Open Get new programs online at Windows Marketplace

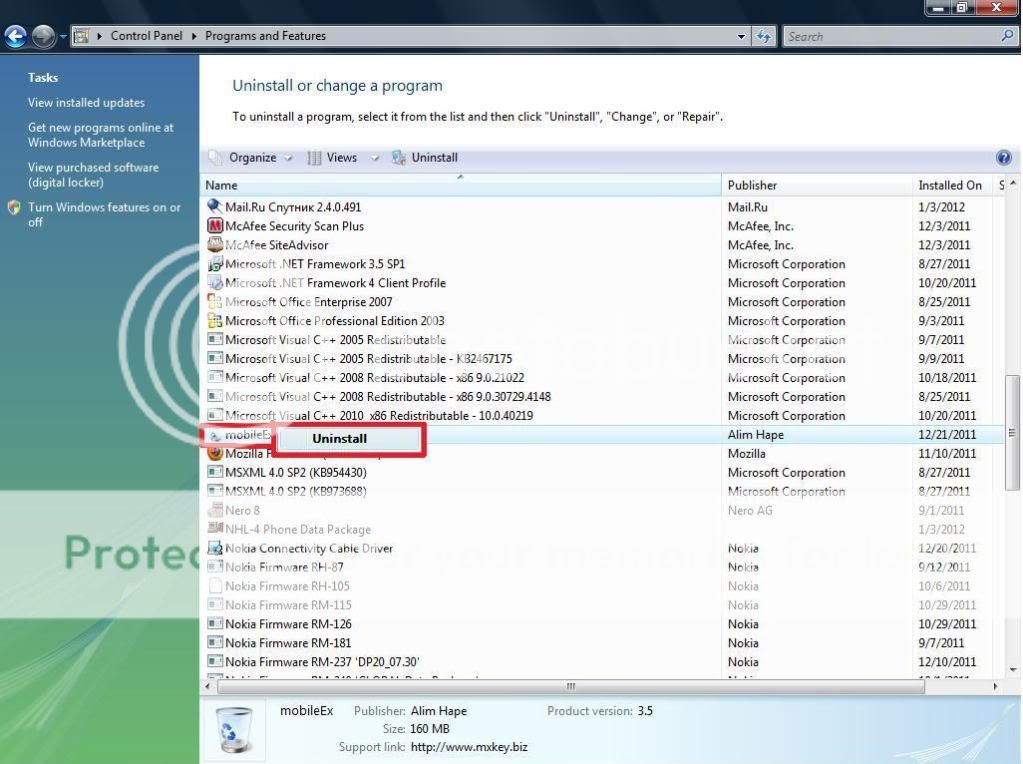[x=100, y=135]
